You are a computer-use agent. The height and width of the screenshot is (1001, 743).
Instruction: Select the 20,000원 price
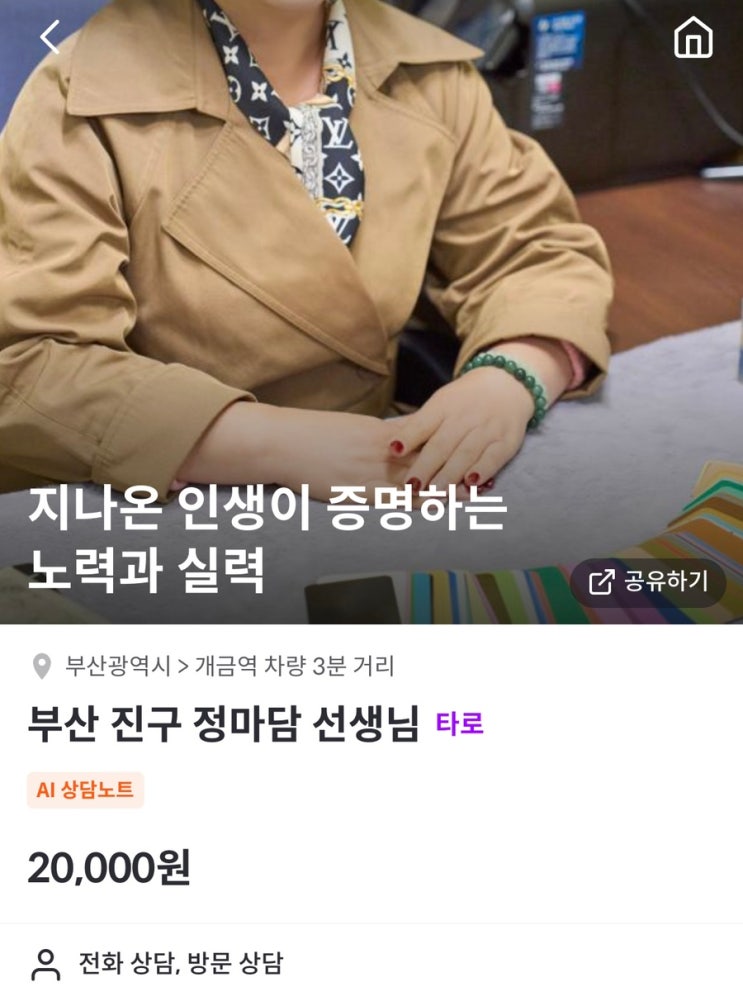click(109, 868)
